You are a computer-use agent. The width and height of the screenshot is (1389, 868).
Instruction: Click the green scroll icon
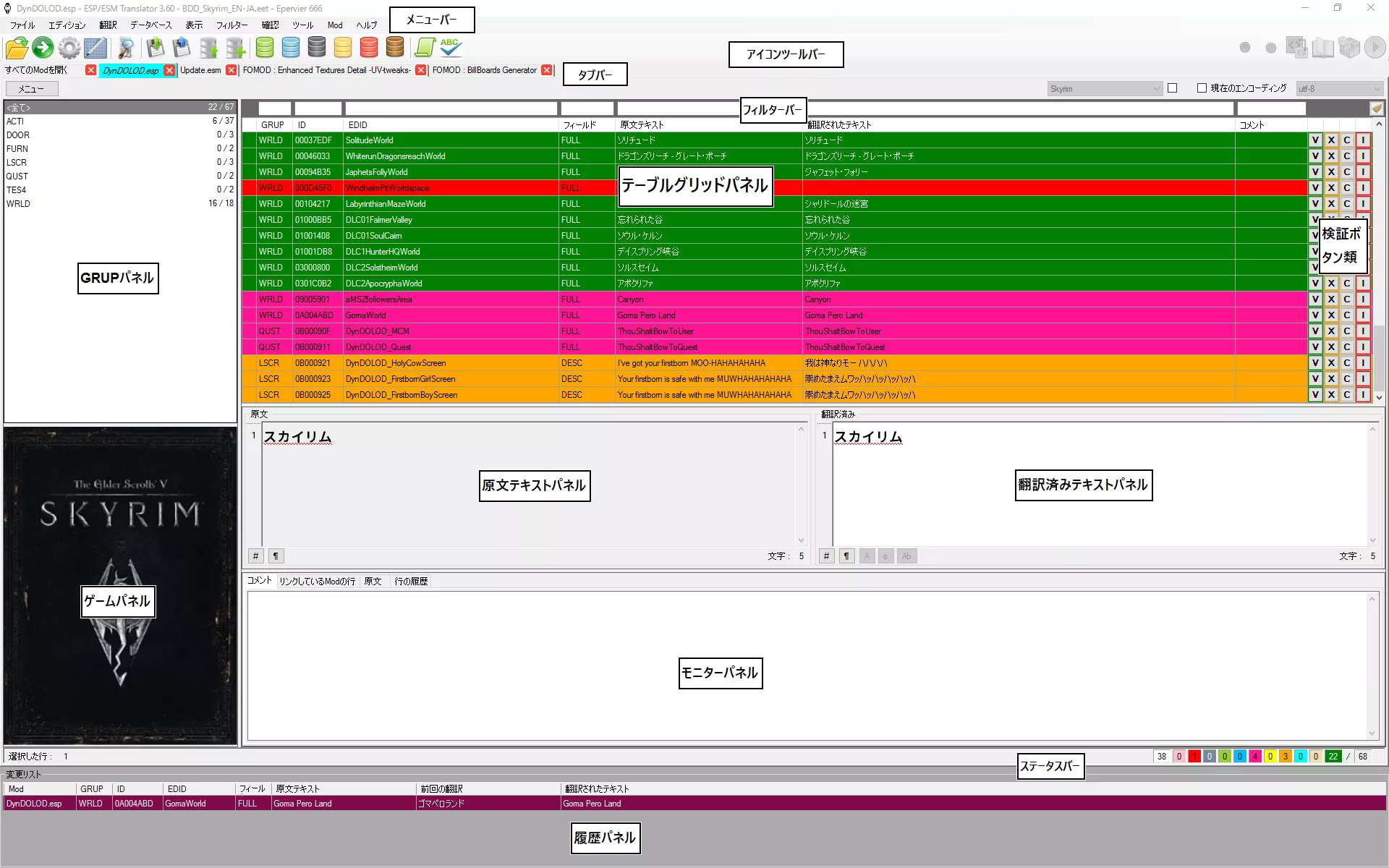[x=425, y=48]
